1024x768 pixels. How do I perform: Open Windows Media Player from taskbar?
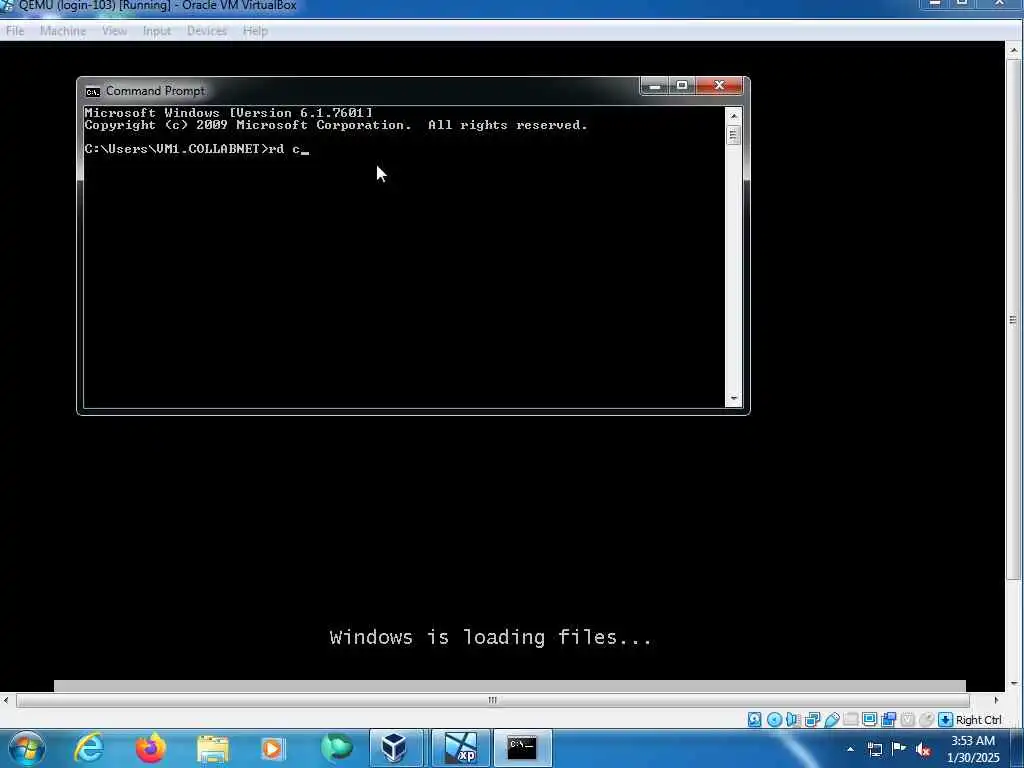pos(272,748)
